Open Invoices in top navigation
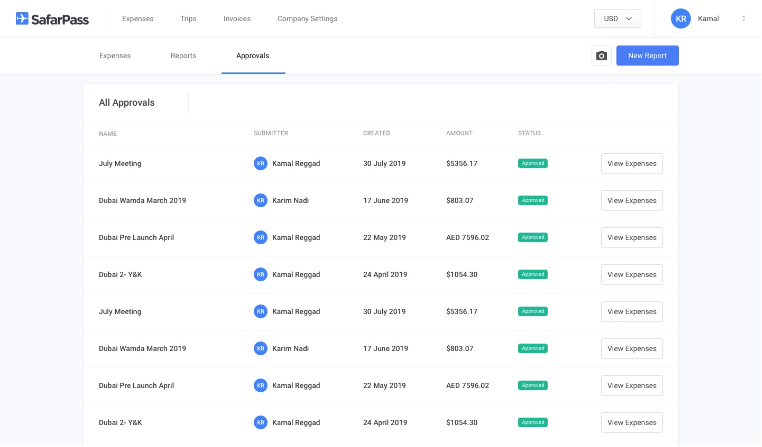The image size is (762, 447). coord(237,18)
